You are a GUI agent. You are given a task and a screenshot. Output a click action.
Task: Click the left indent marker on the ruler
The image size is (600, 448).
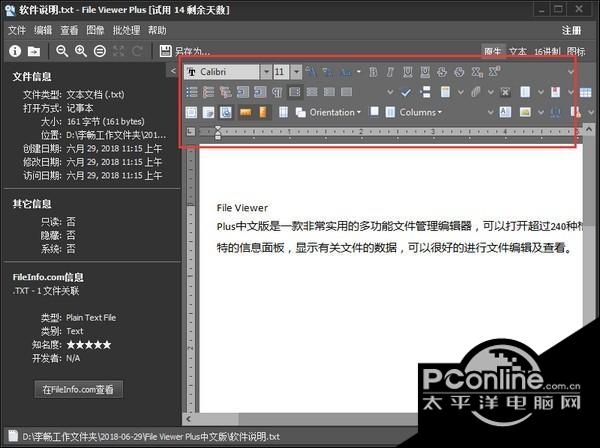(x=218, y=133)
